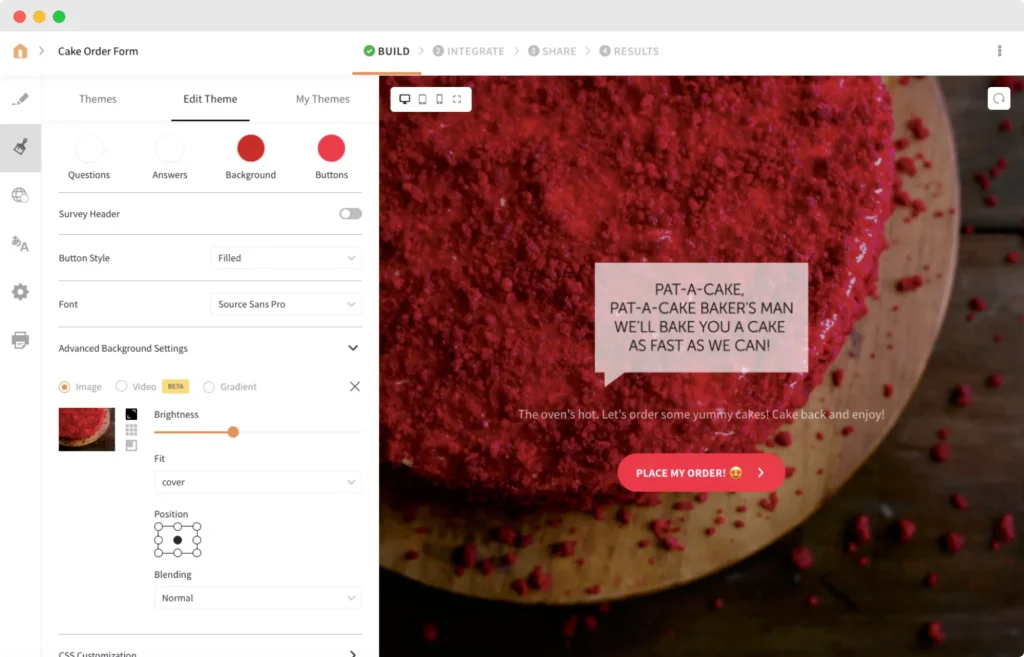This screenshot has width=1024, height=657.
Task: Switch to the My Themes tab
Action: 323,99
